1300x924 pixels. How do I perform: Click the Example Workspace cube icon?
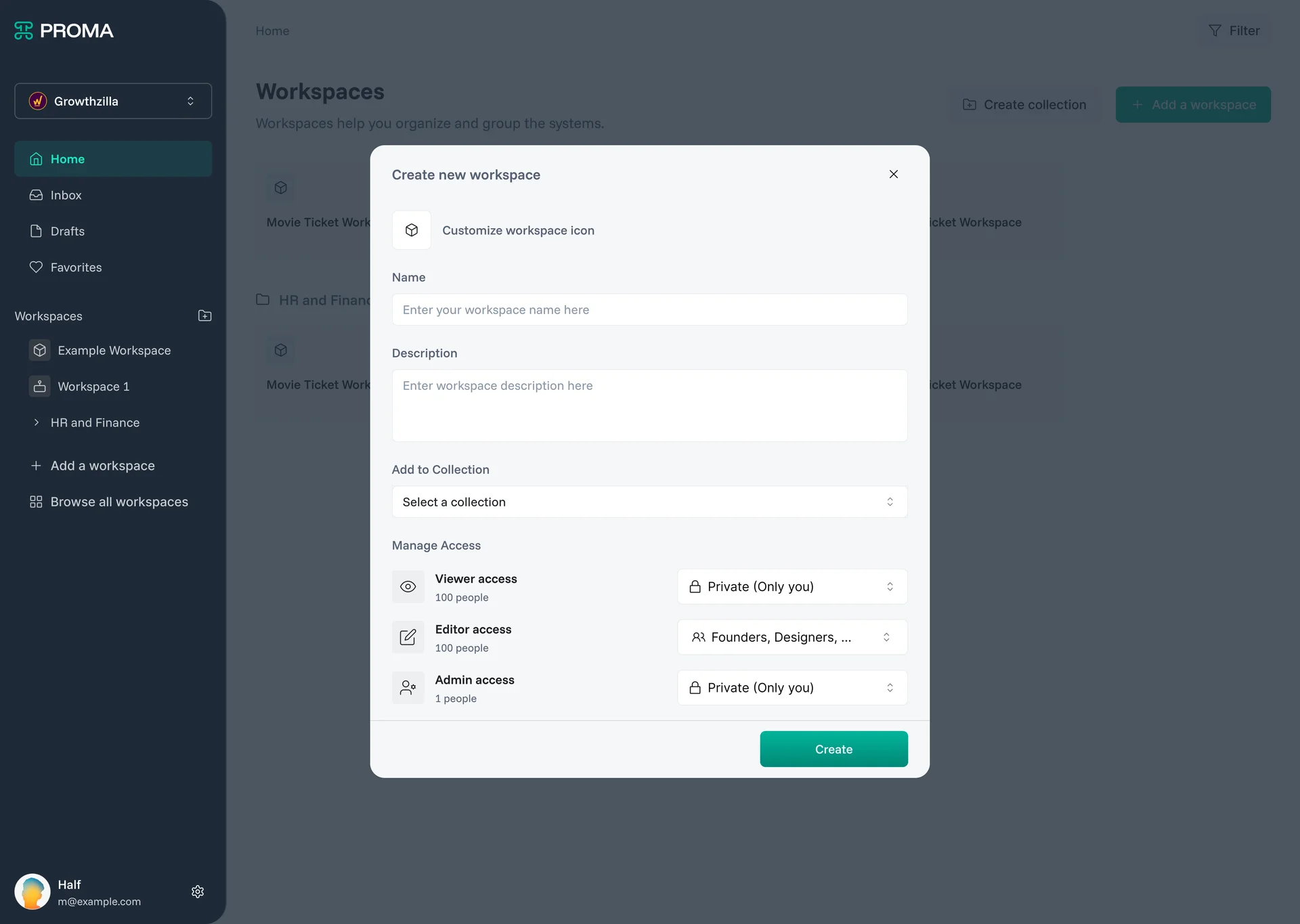(40, 350)
